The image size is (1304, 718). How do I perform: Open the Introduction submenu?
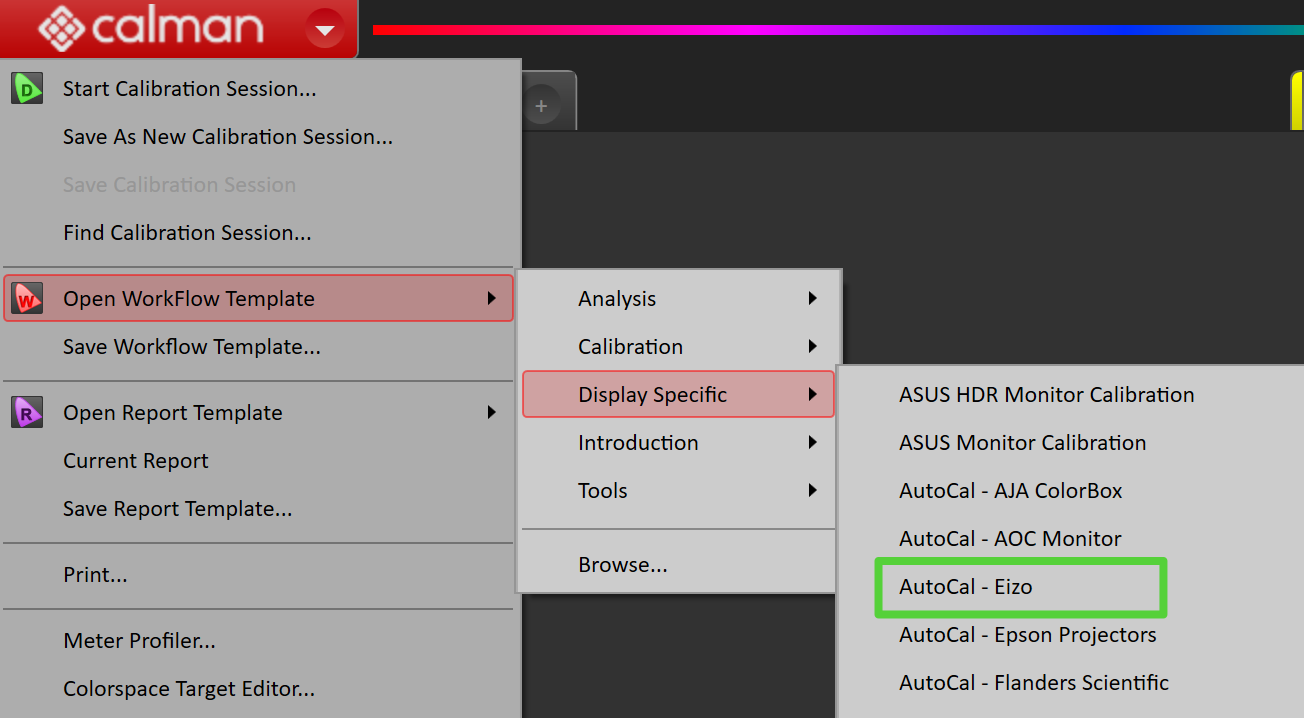638,443
